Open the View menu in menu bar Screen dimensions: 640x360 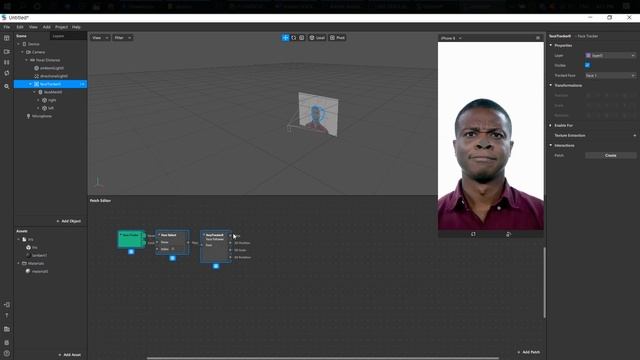[33, 27]
